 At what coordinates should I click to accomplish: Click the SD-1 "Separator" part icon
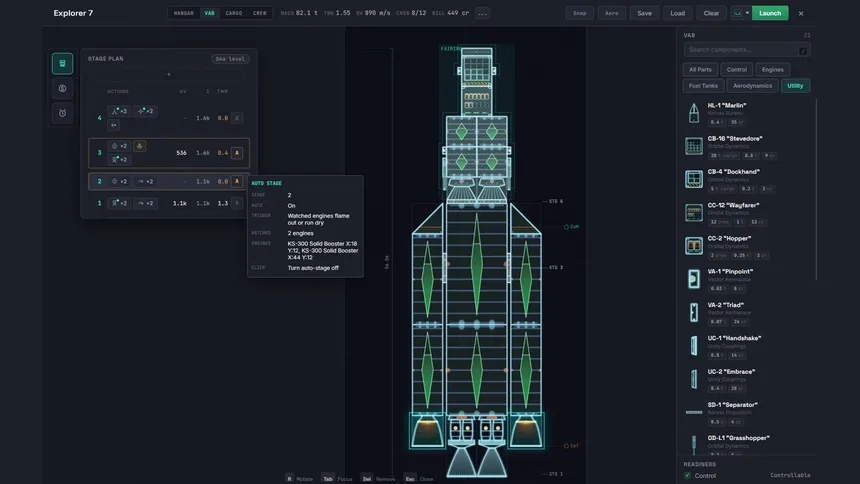(694, 412)
